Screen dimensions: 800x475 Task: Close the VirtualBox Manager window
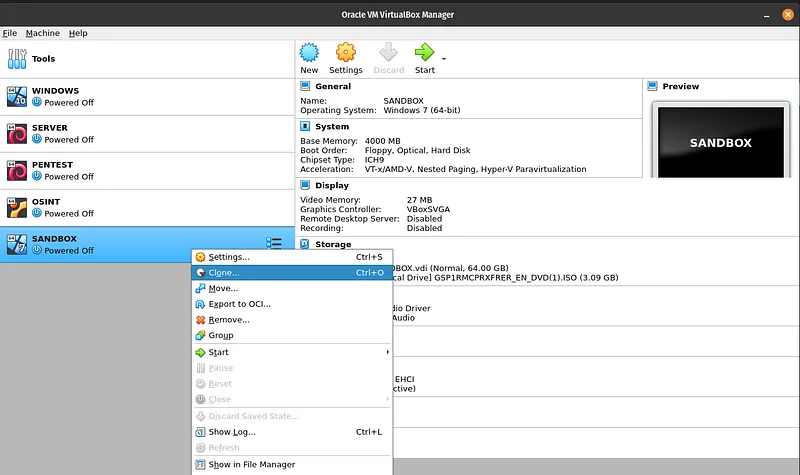pos(788,15)
